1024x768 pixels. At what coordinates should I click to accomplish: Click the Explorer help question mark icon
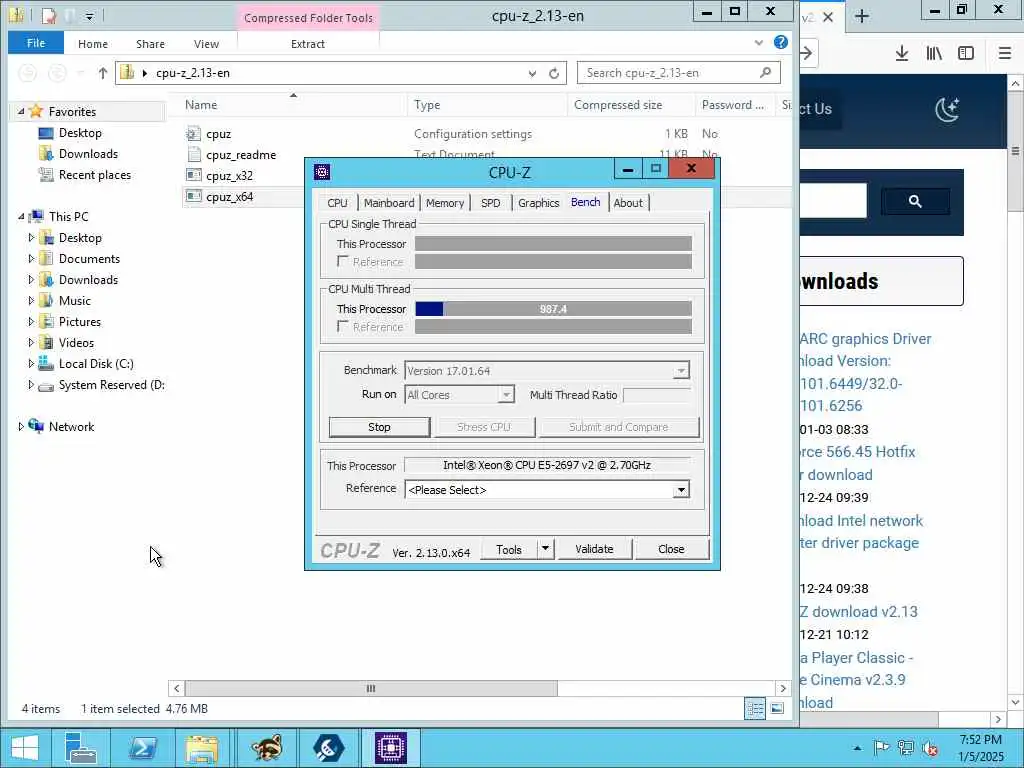(780, 42)
